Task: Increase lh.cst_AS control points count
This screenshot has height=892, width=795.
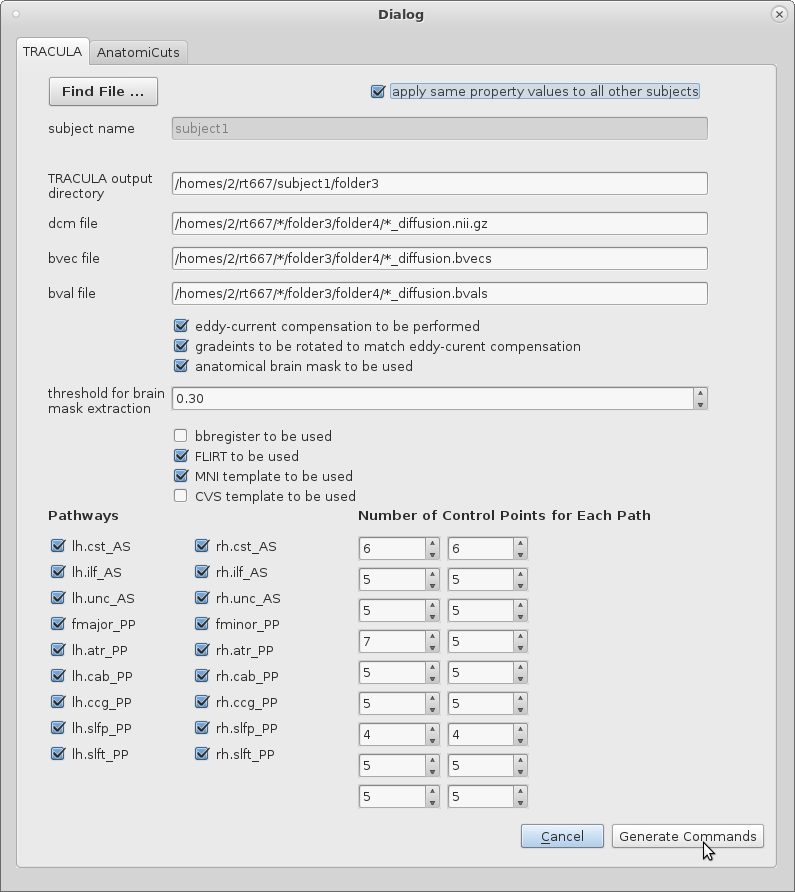Action: (432, 543)
